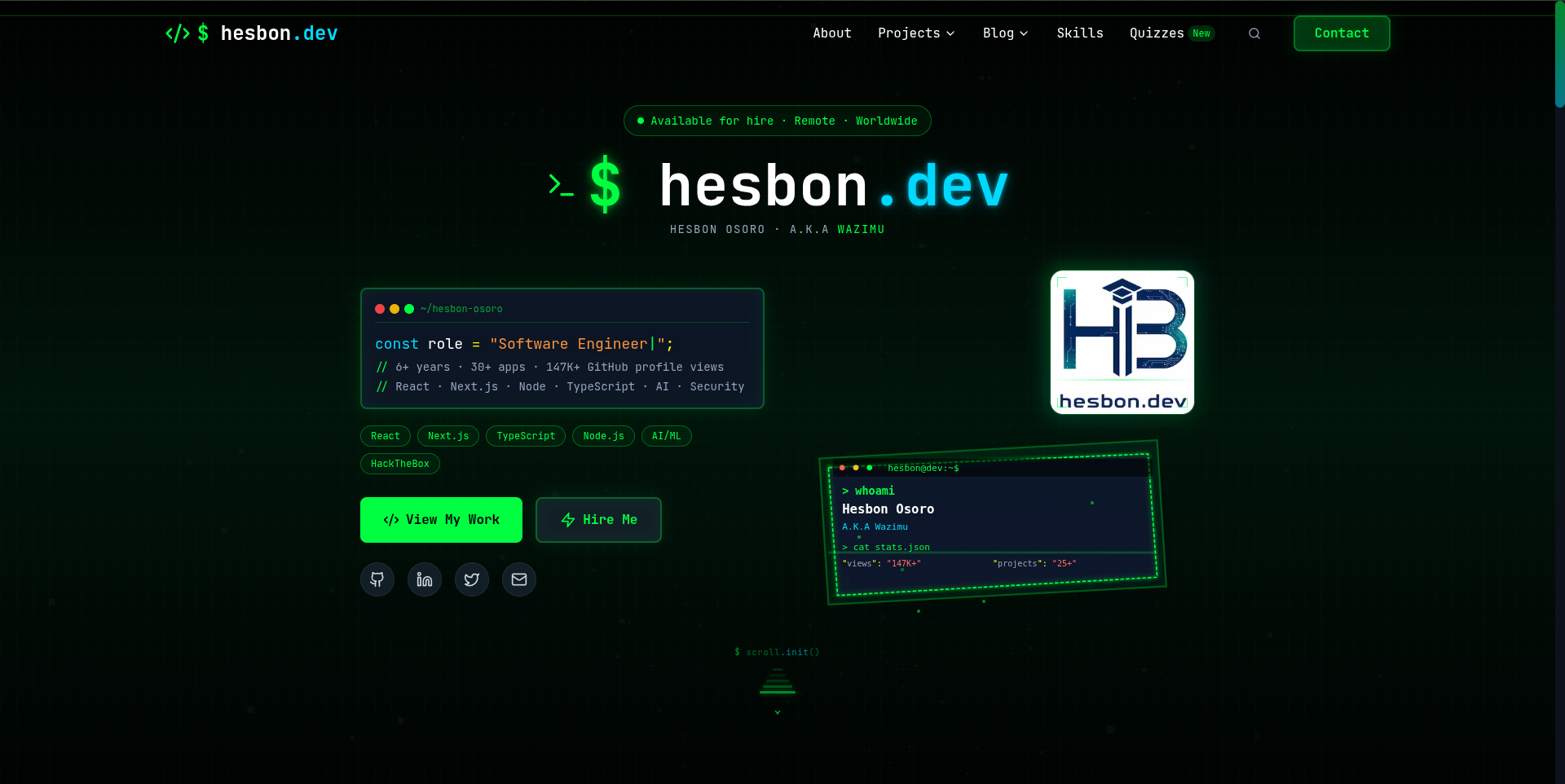Click the page vertical scrollbar thumb
This screenshot has width=1565, height=784.
tap(1559, 54)
